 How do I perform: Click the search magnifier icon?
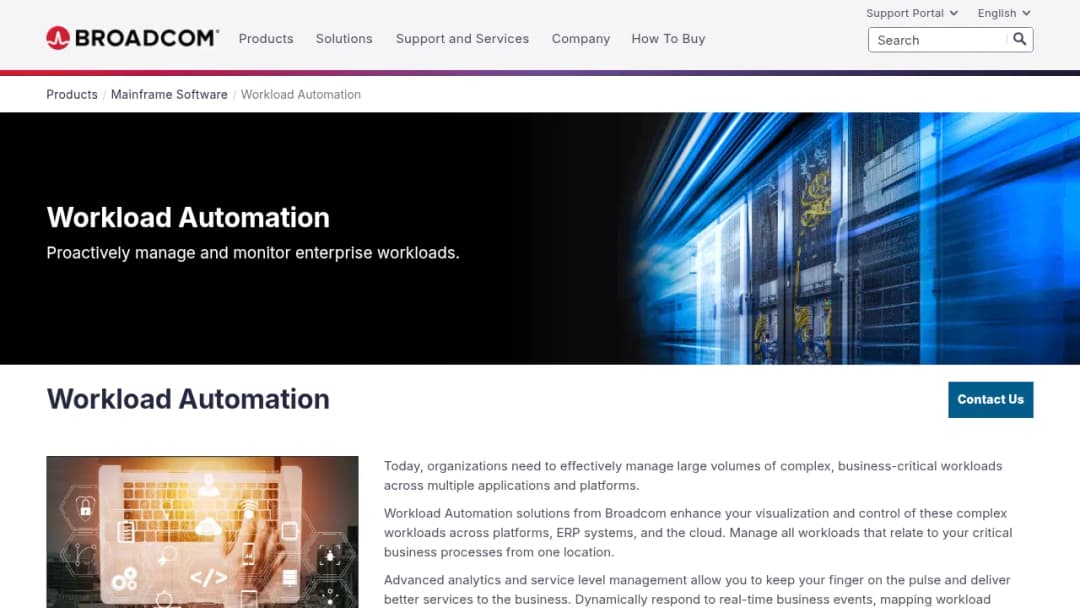1019,39
